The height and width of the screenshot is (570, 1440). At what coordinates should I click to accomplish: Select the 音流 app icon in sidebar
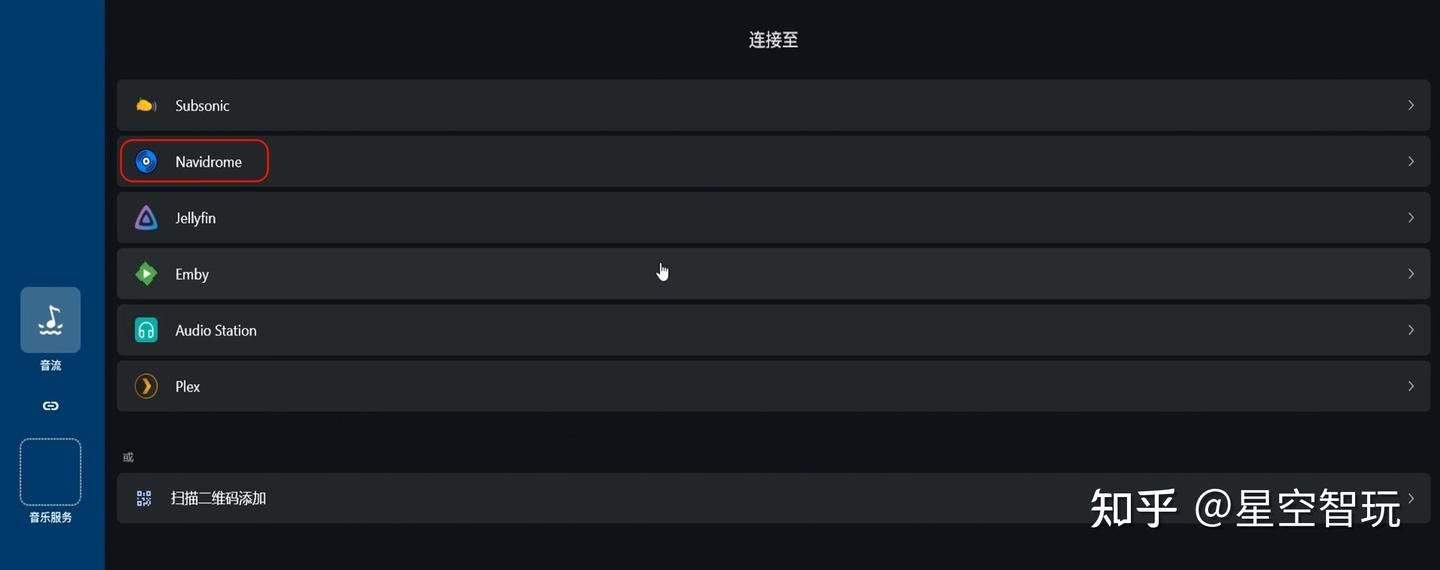point(50,320)
